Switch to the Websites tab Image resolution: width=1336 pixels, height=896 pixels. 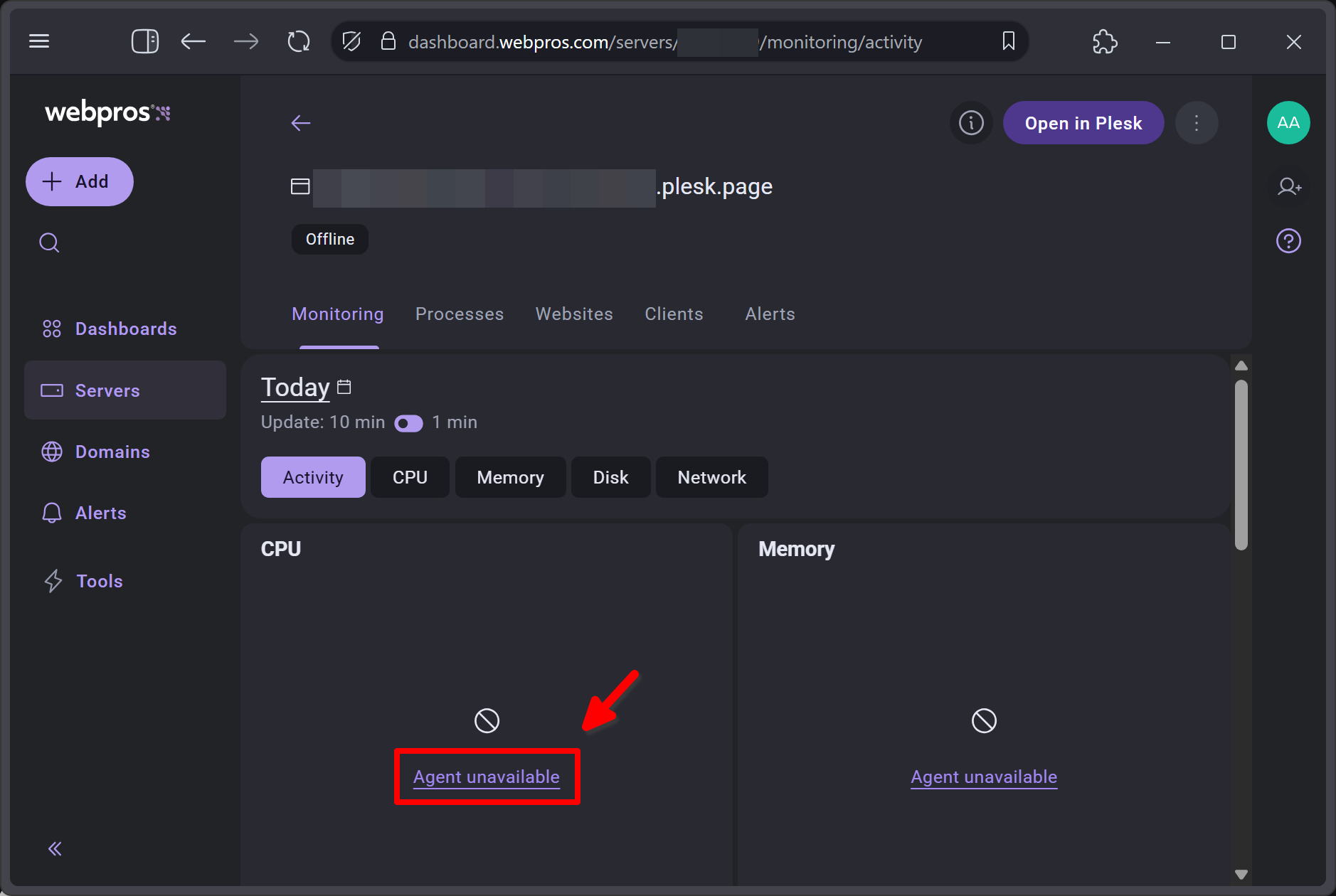(574, 314)
